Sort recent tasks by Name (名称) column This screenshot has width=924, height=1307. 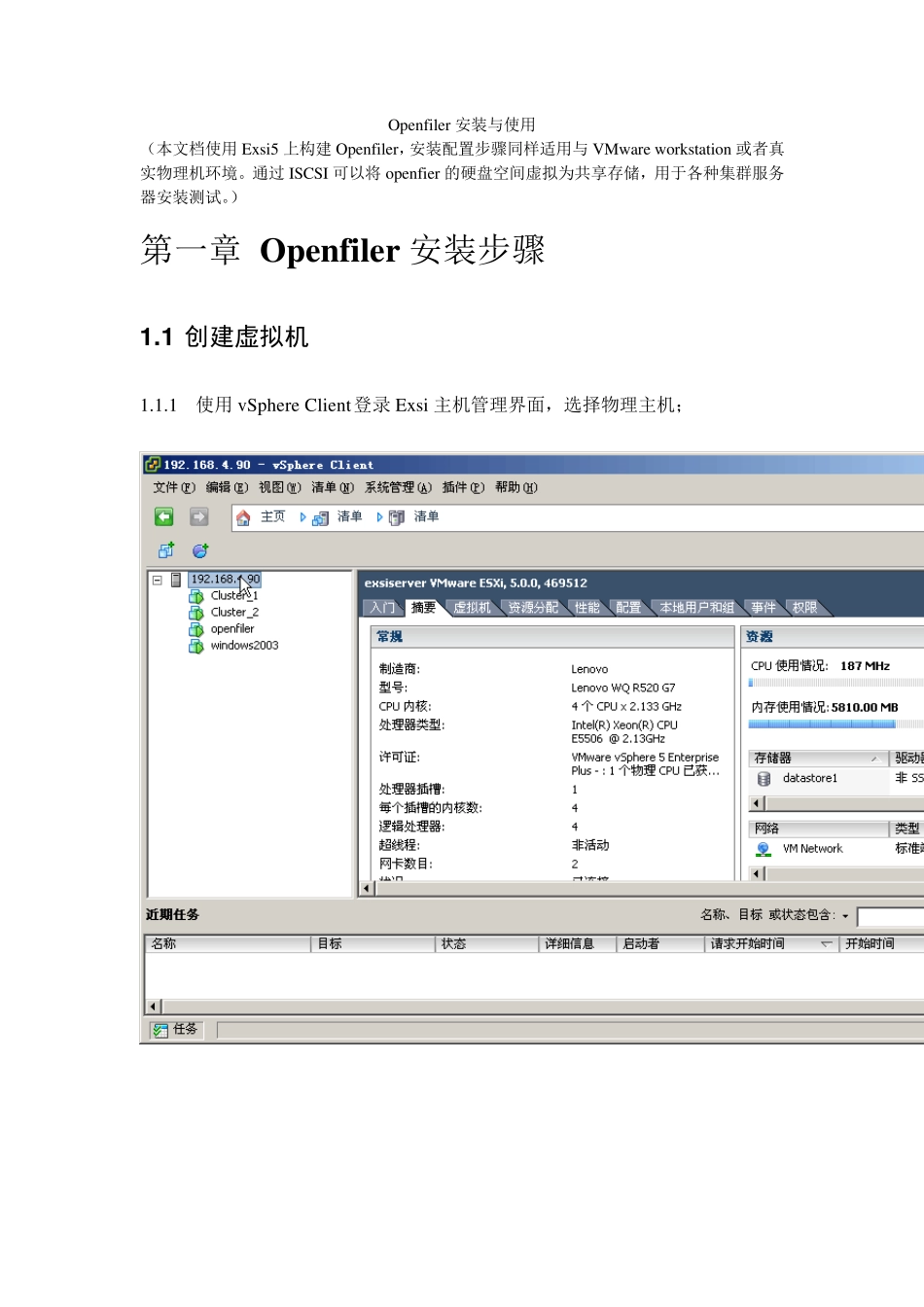point(228,944)
